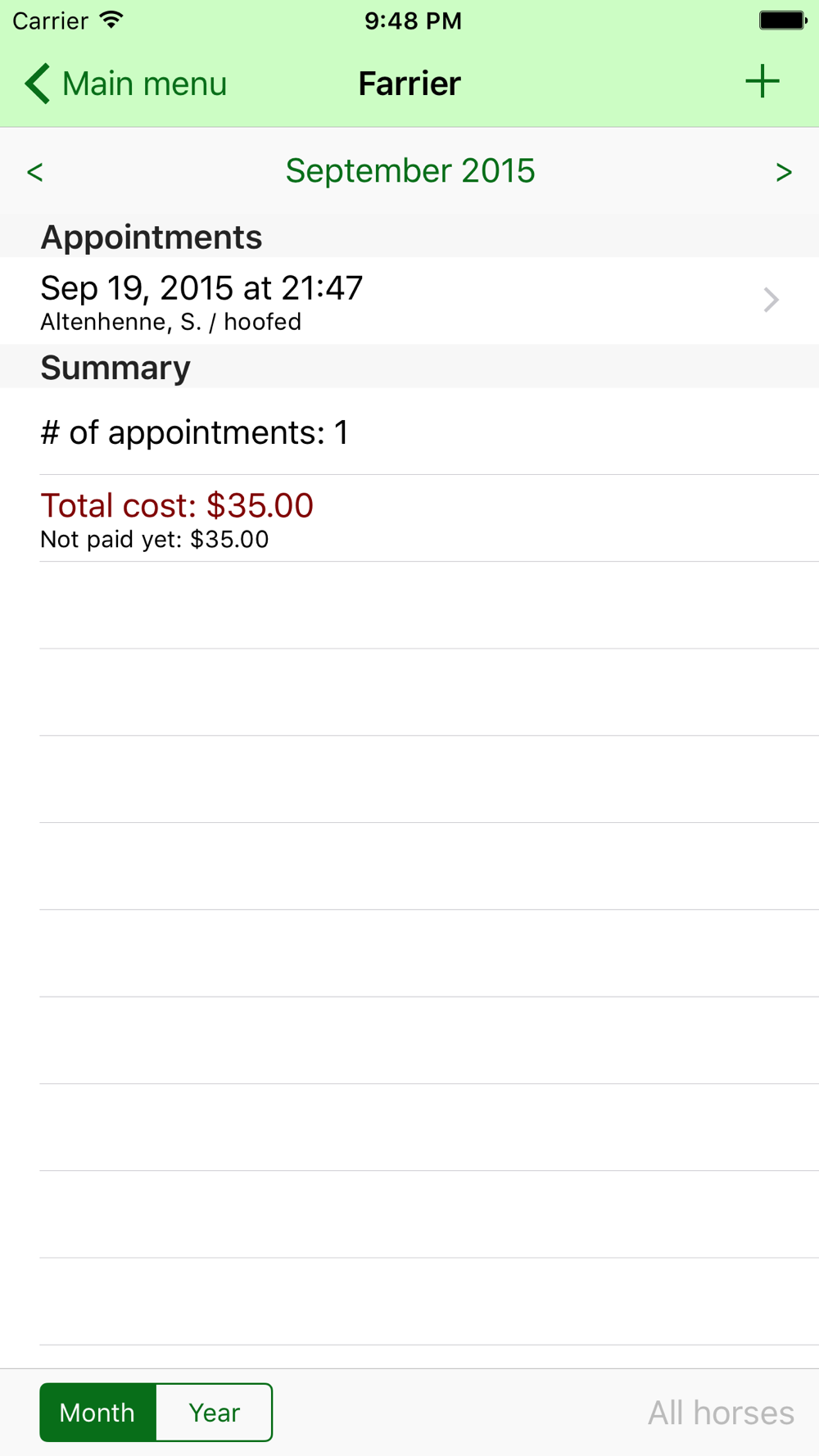Select the Month segment
819x1456 pixels.
click(x=97, y=1412)
